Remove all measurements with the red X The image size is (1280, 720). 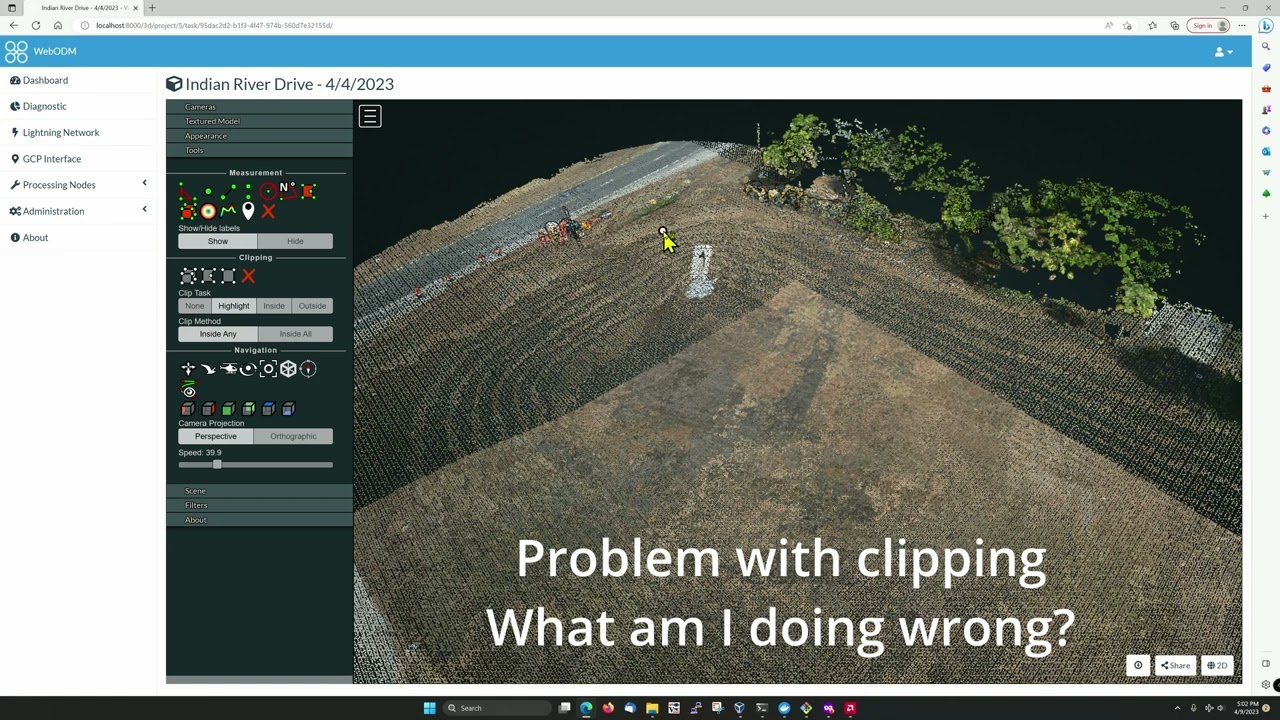pyautogui.click(x=268, y=211)
